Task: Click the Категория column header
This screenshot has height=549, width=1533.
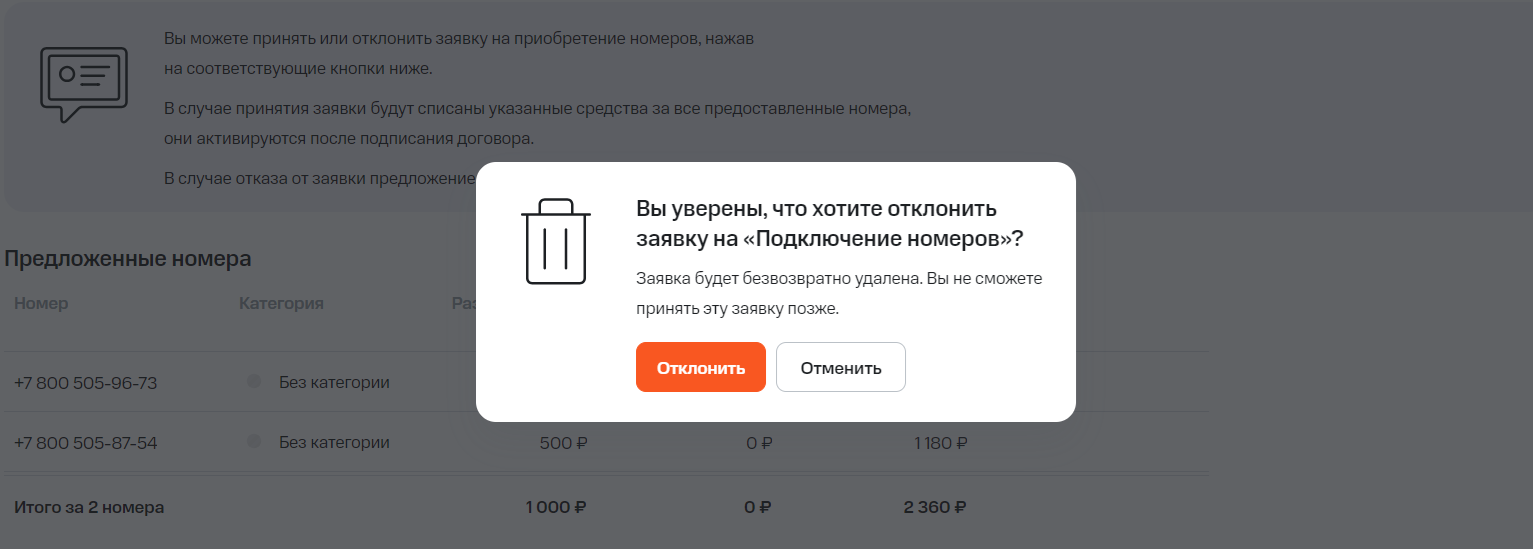Action: 281,303
